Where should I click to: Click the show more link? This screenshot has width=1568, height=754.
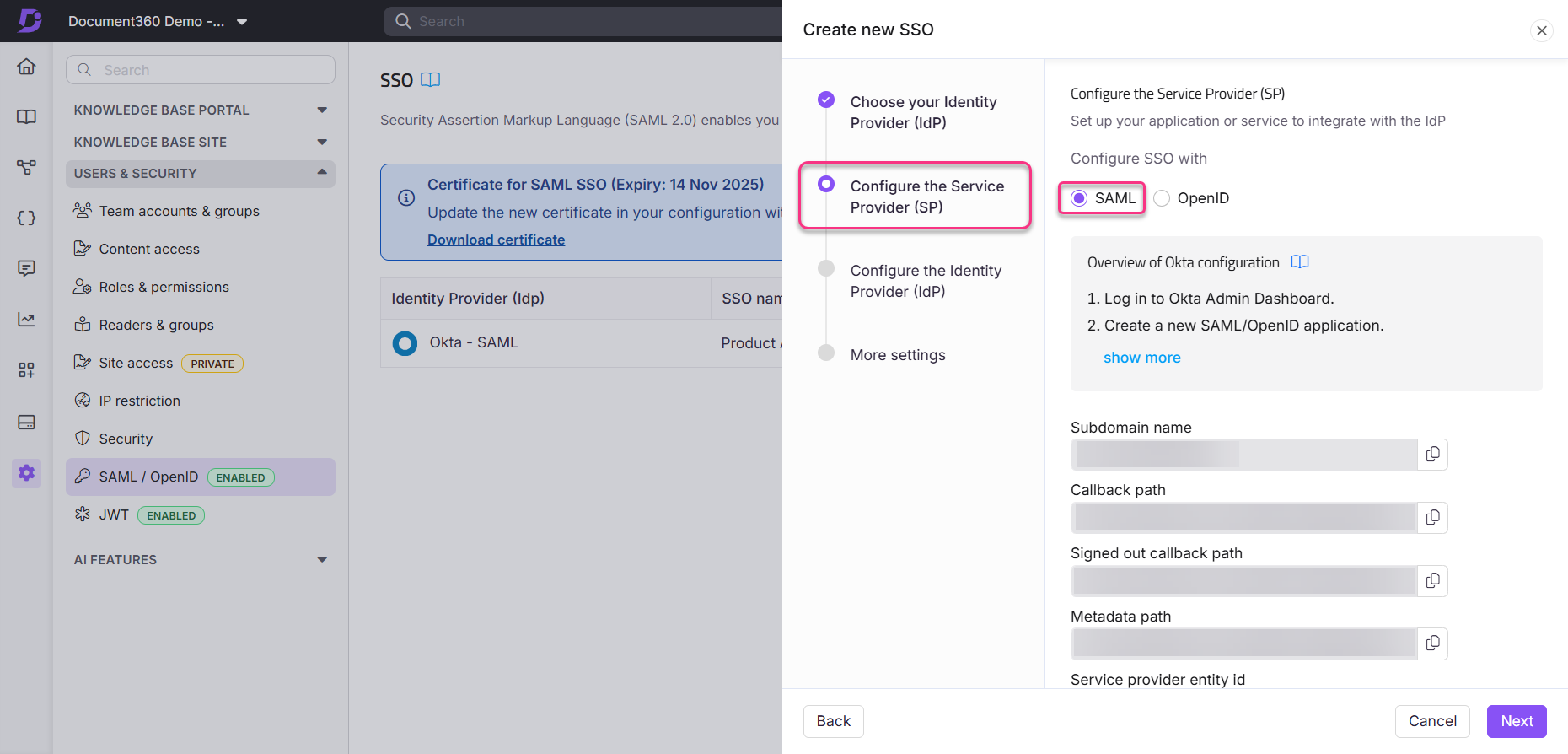[1141, 358]
